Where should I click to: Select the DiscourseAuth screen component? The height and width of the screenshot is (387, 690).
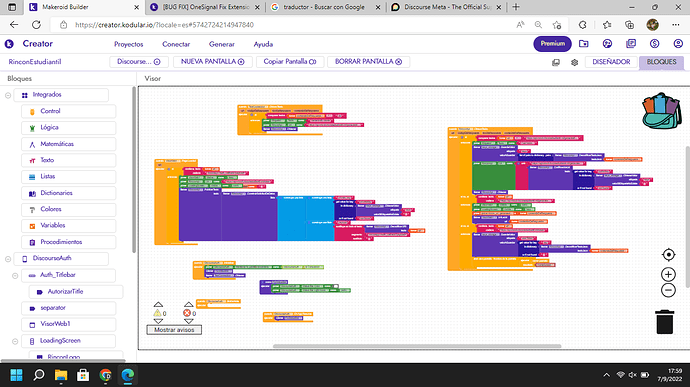tap(61, 258)
